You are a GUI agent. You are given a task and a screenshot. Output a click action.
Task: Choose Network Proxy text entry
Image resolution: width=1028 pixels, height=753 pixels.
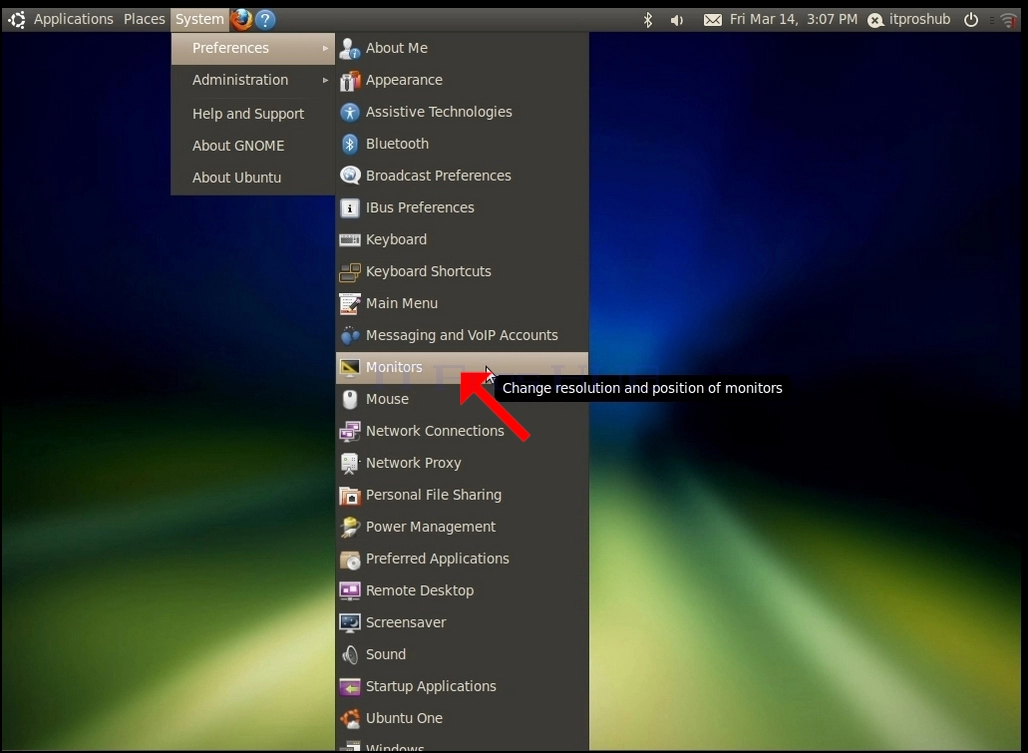tap(413, 463)
